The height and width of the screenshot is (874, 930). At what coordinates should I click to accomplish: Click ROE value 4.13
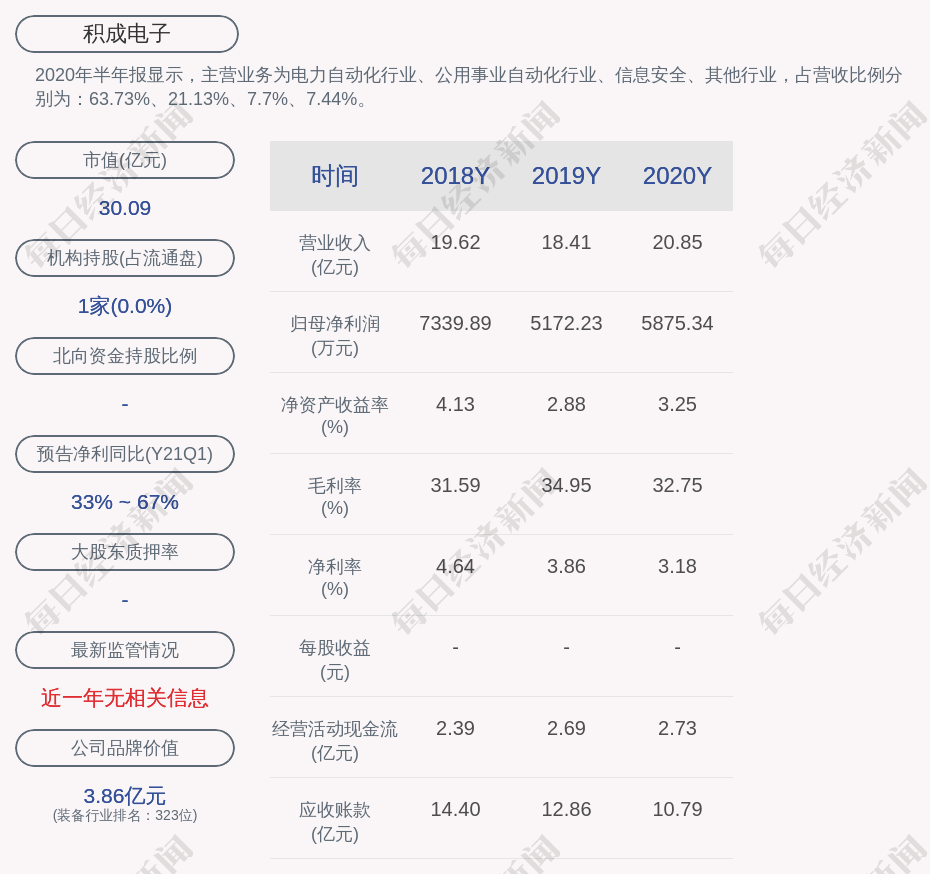(x=456, y=404)
